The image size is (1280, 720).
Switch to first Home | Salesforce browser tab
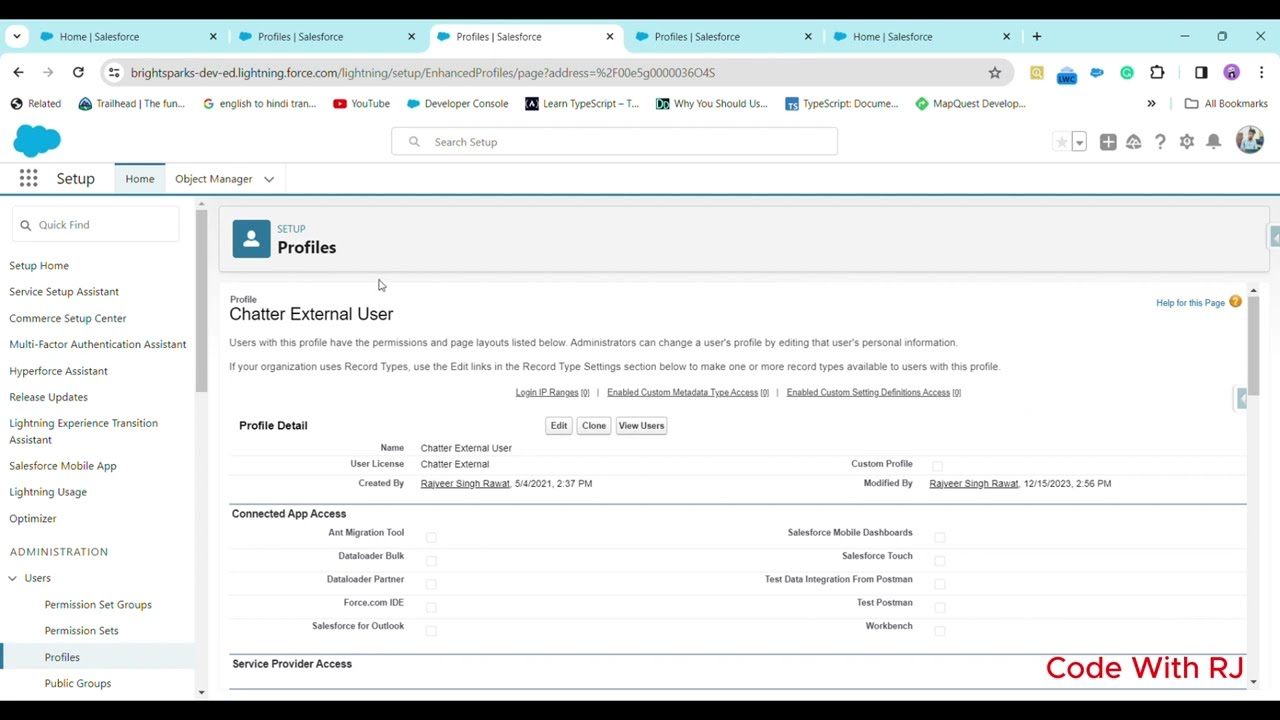pos(128,36)
